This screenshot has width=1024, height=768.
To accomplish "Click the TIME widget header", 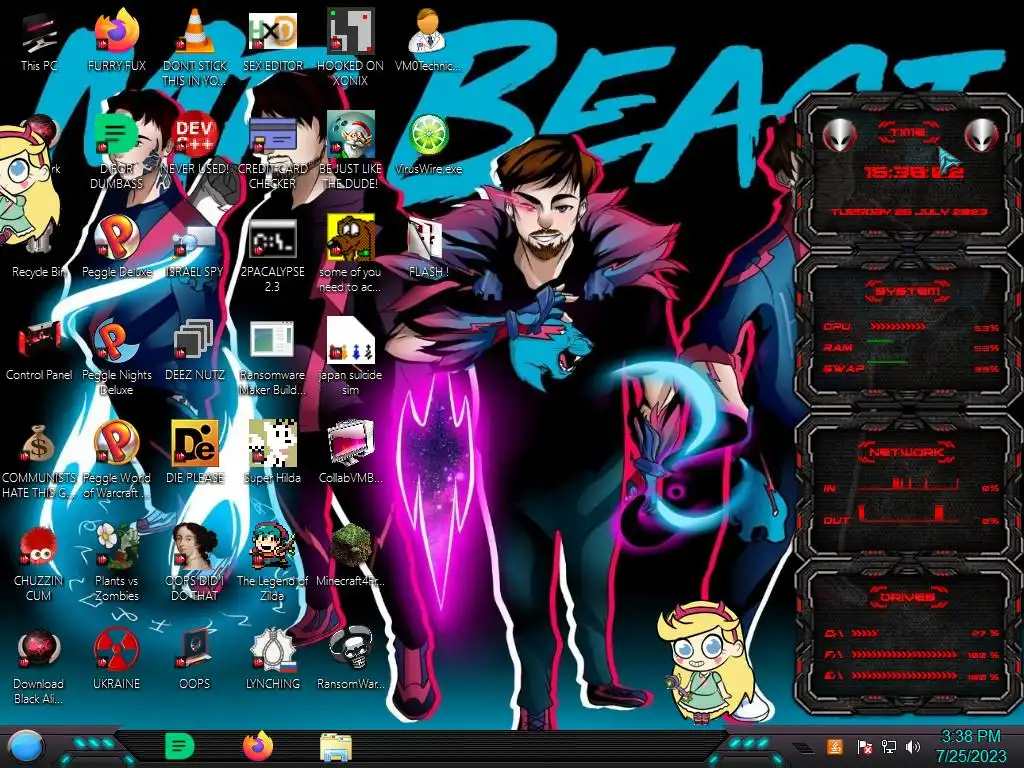I will tap(908, 133).
